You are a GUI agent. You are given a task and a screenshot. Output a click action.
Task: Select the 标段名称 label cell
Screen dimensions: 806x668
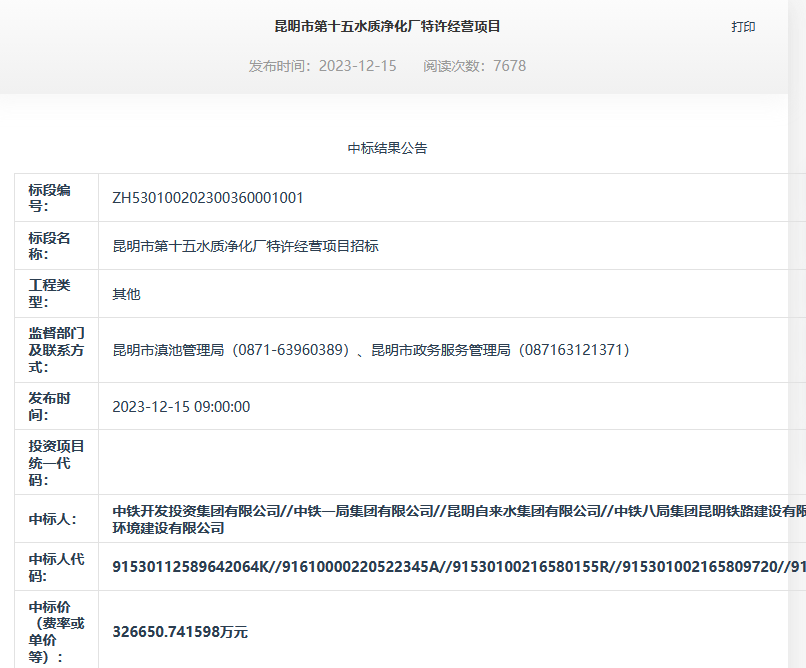56,246
